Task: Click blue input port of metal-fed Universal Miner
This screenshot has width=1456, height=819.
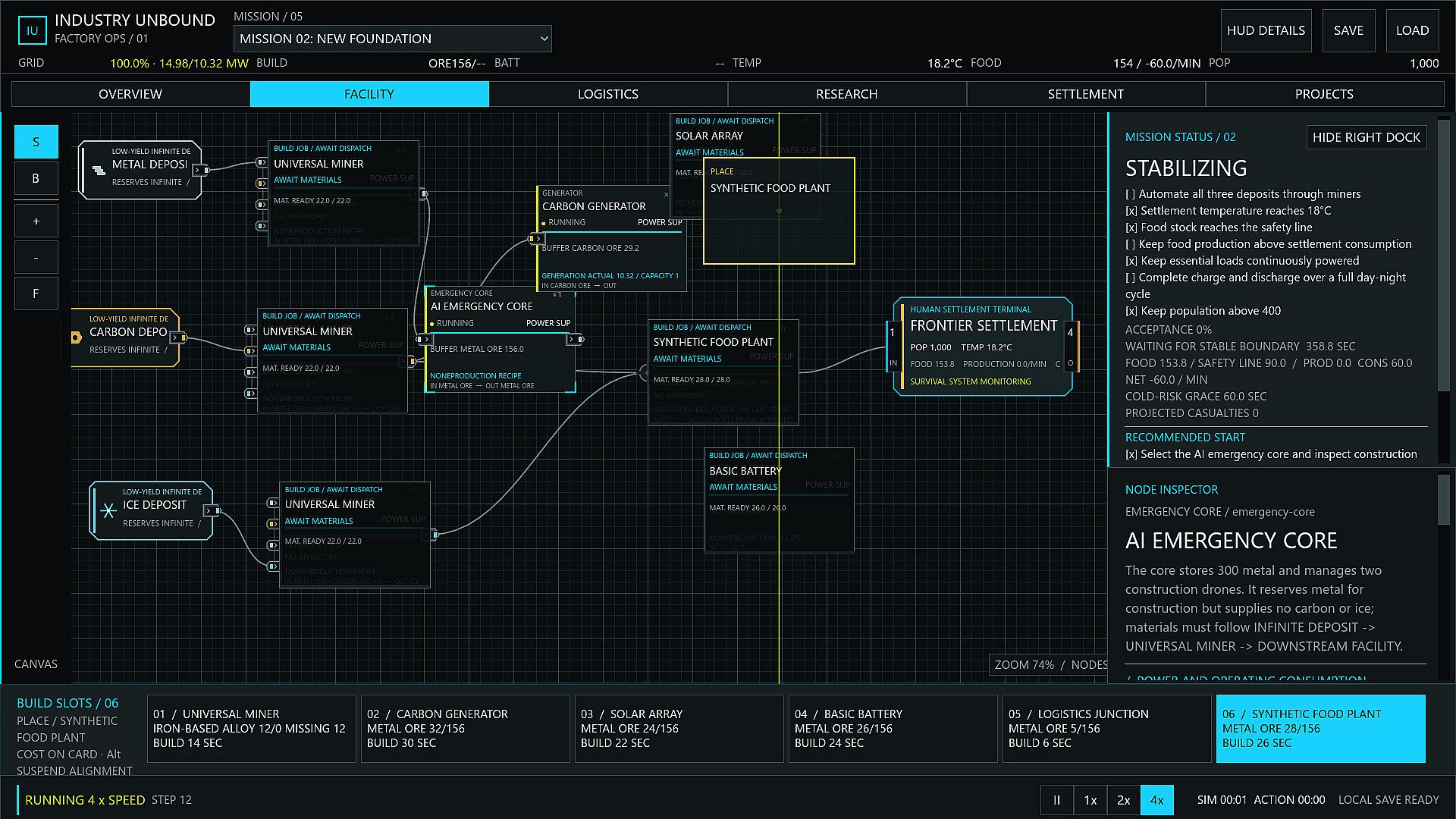Action: point(261,226)
